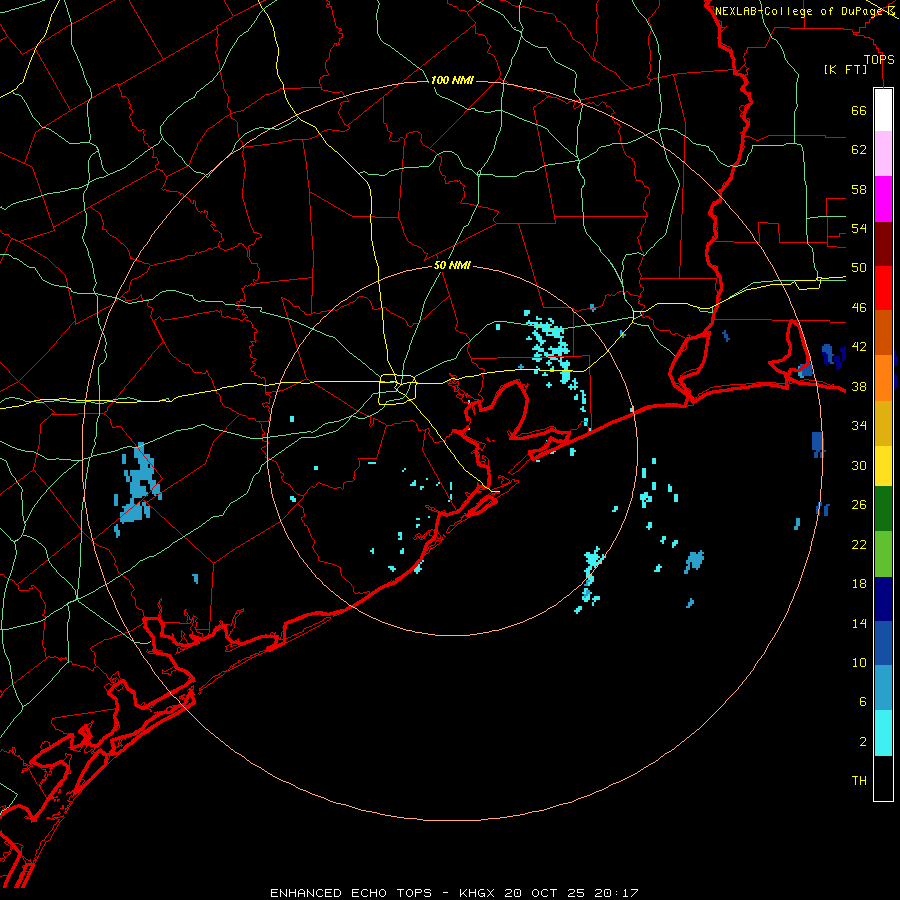Click the "TOPS" legend title

(x=879, y=60)
